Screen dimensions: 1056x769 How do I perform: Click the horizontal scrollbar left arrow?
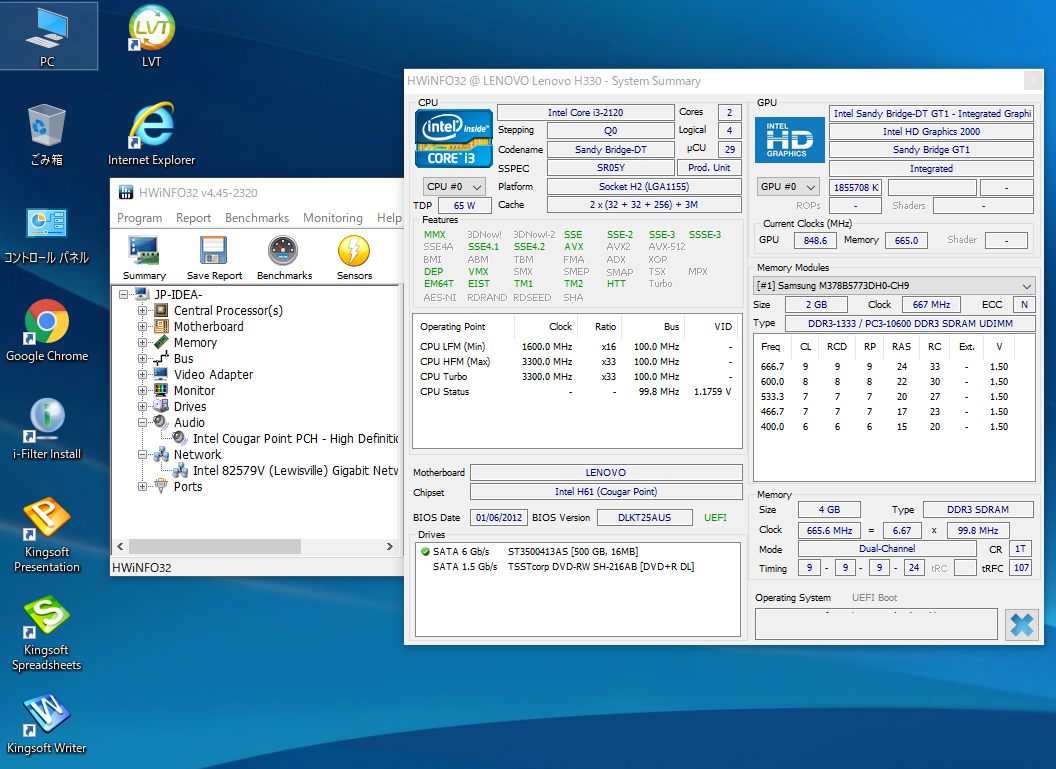(121, 547)
